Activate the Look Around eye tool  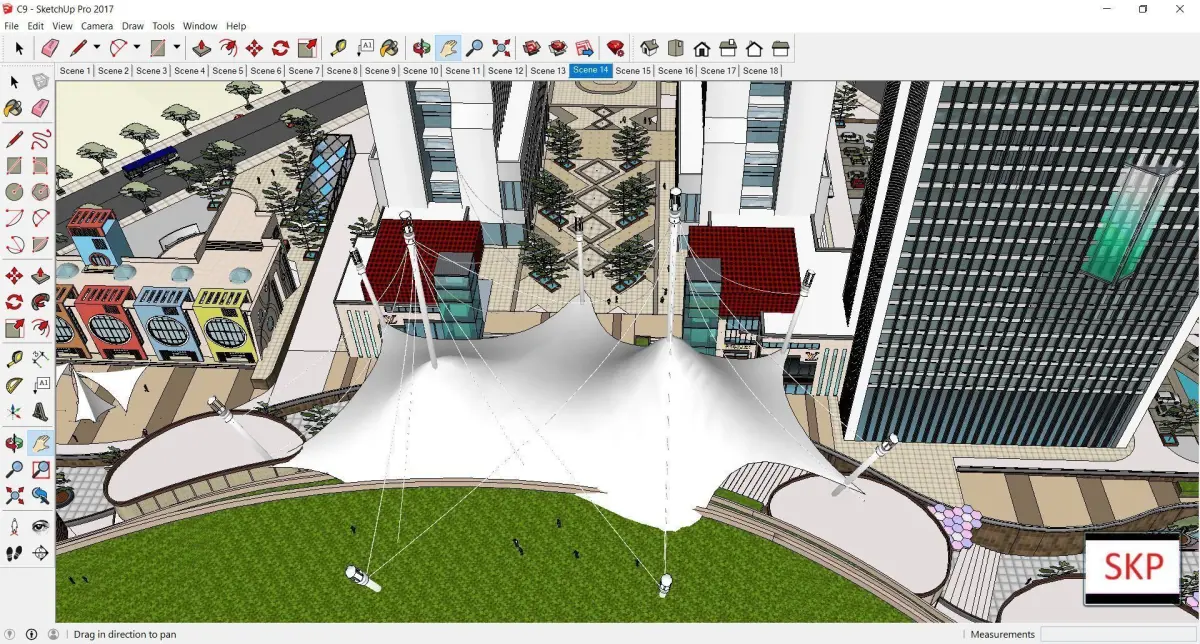click(41, 525)
